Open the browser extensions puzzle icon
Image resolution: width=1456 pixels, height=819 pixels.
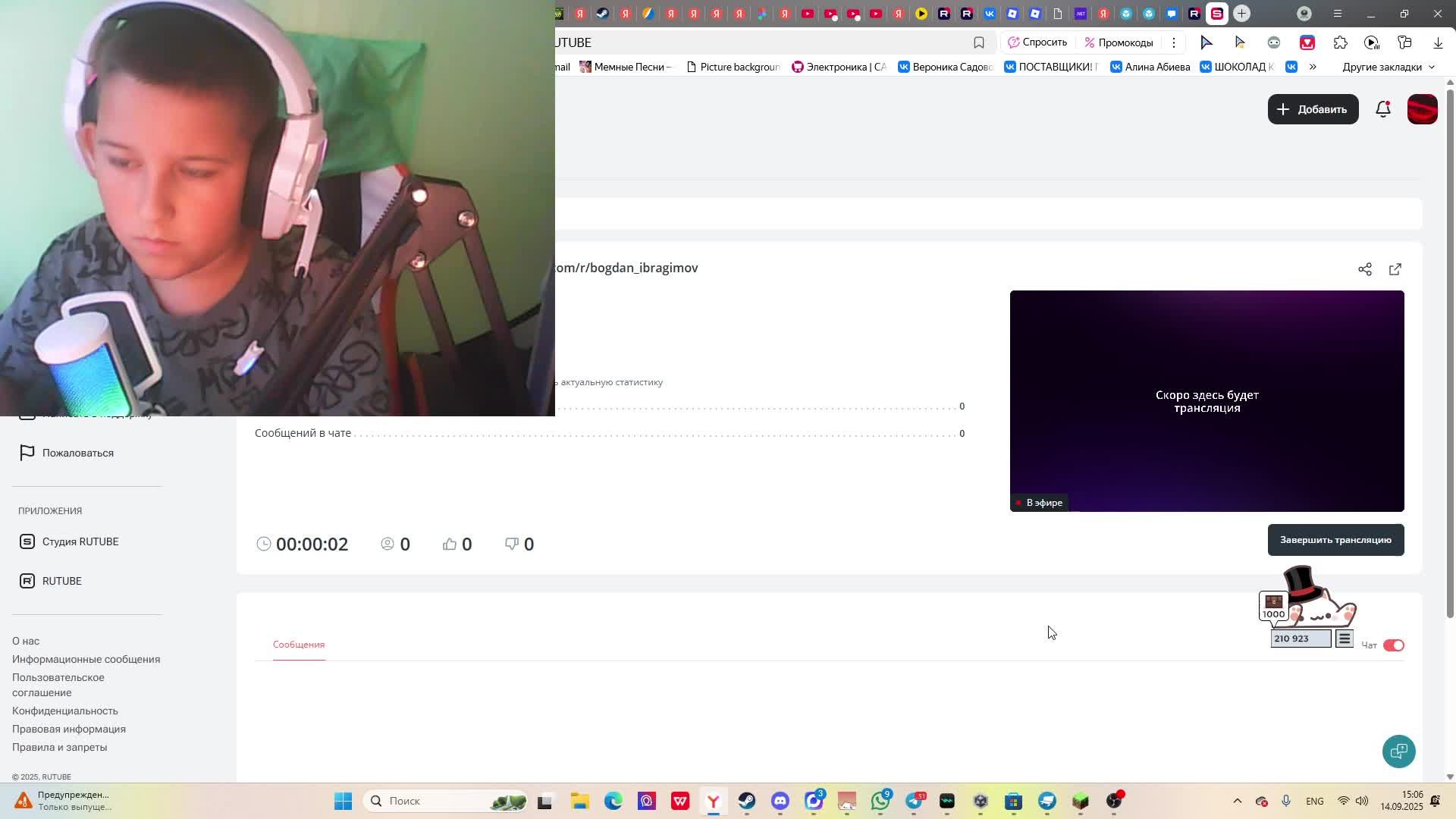(1340, 42)
